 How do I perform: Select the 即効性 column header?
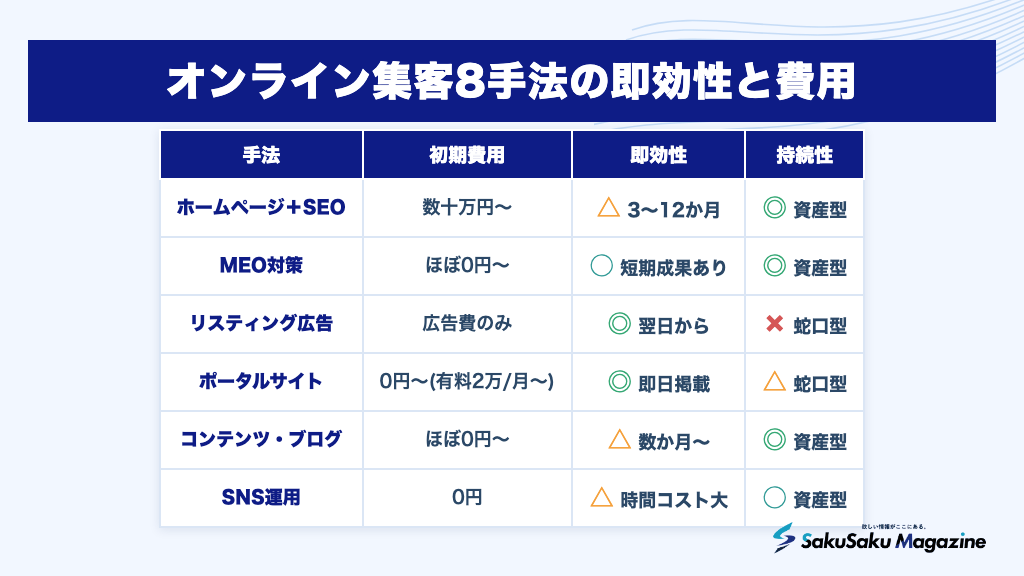(658, 155)
